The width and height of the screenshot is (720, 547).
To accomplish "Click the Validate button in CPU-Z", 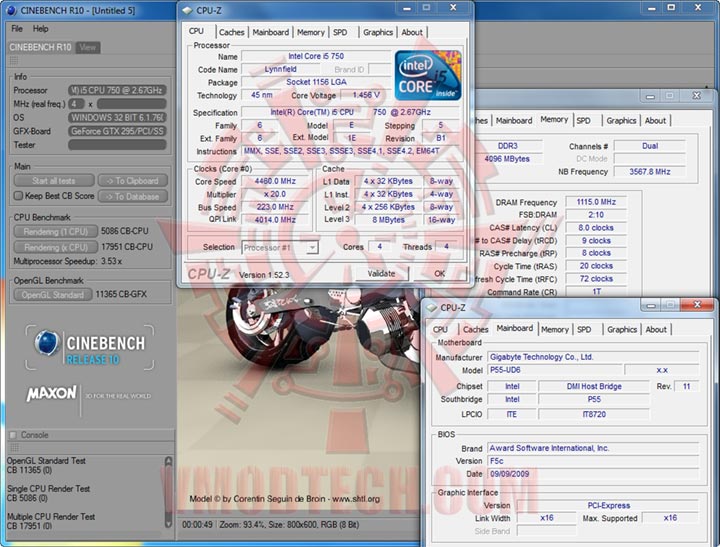I will [381, 273].
